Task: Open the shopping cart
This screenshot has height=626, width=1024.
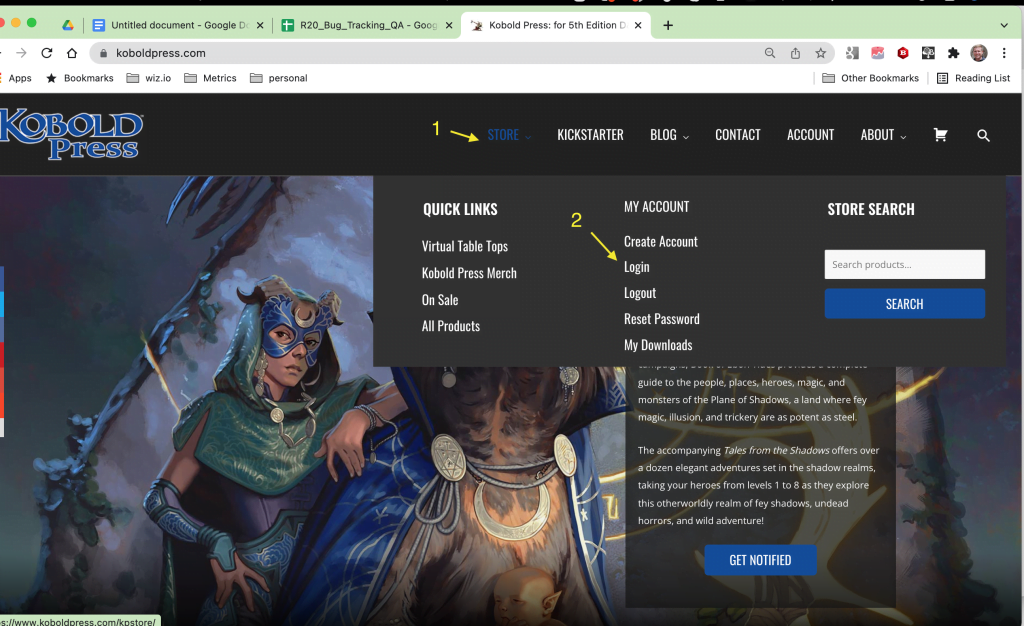Action: pyautogui.click(x=940, y=134)
